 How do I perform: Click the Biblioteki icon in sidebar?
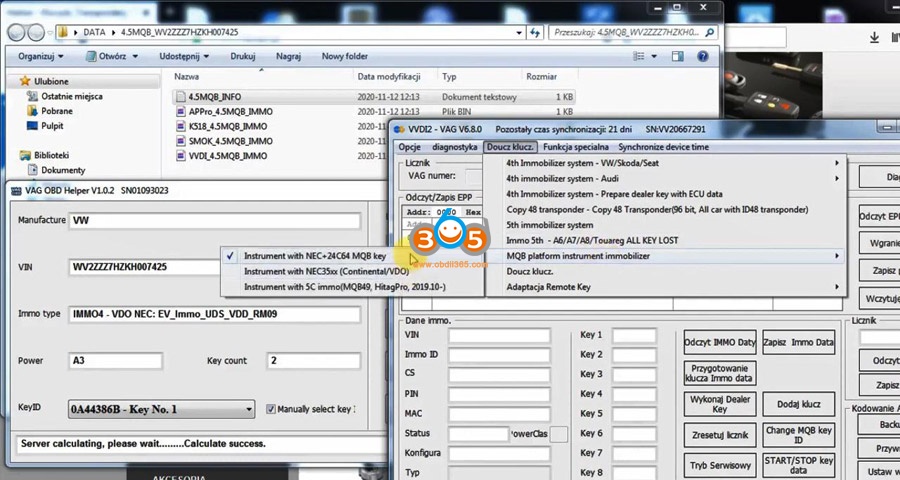click(x=25, y=155)
